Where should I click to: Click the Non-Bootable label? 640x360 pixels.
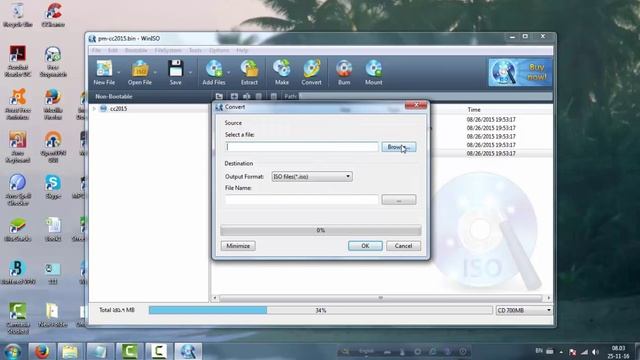coord(114,96)
